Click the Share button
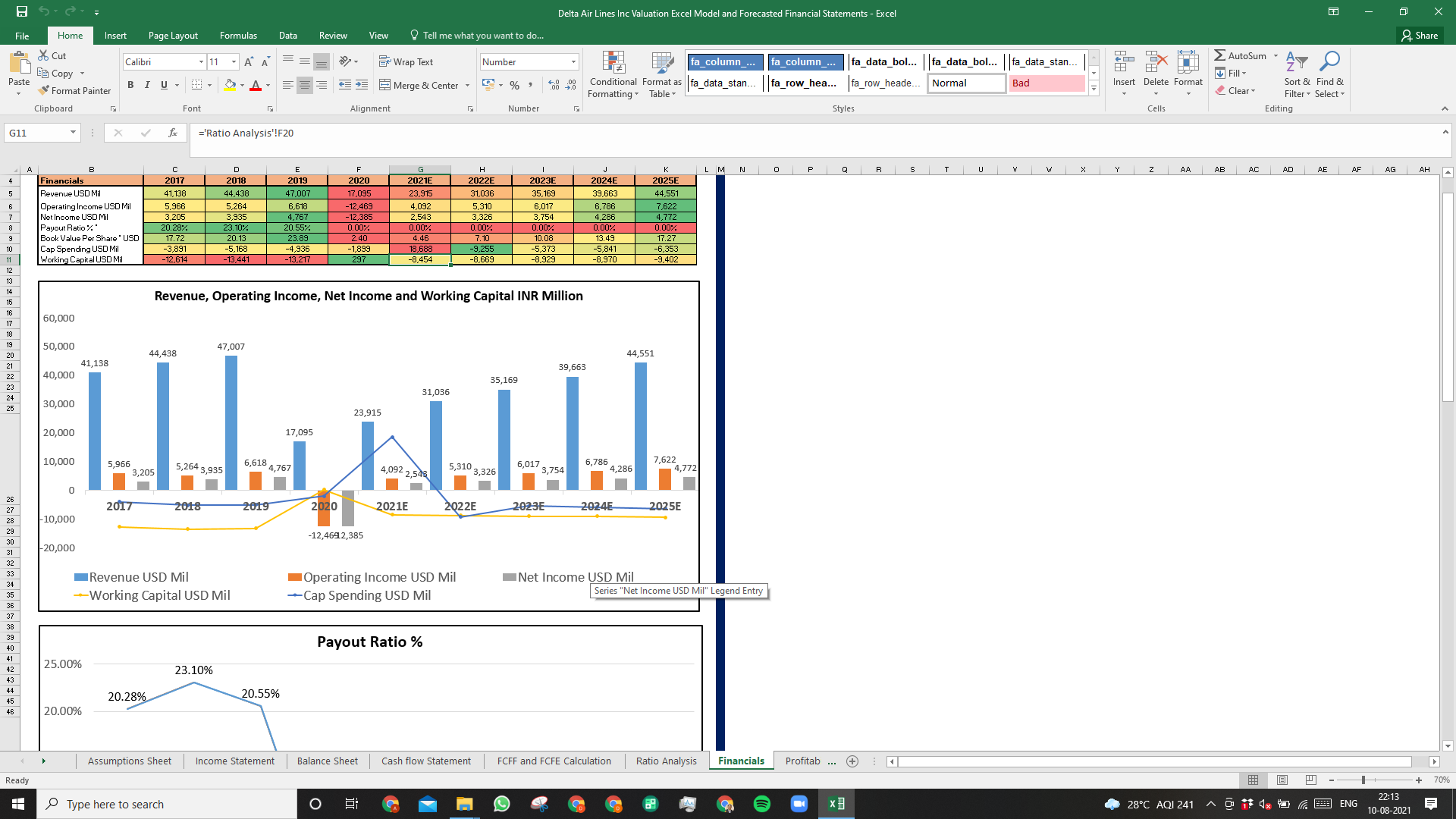This screenshot has width=1456, height=819. click(1420, 36)
